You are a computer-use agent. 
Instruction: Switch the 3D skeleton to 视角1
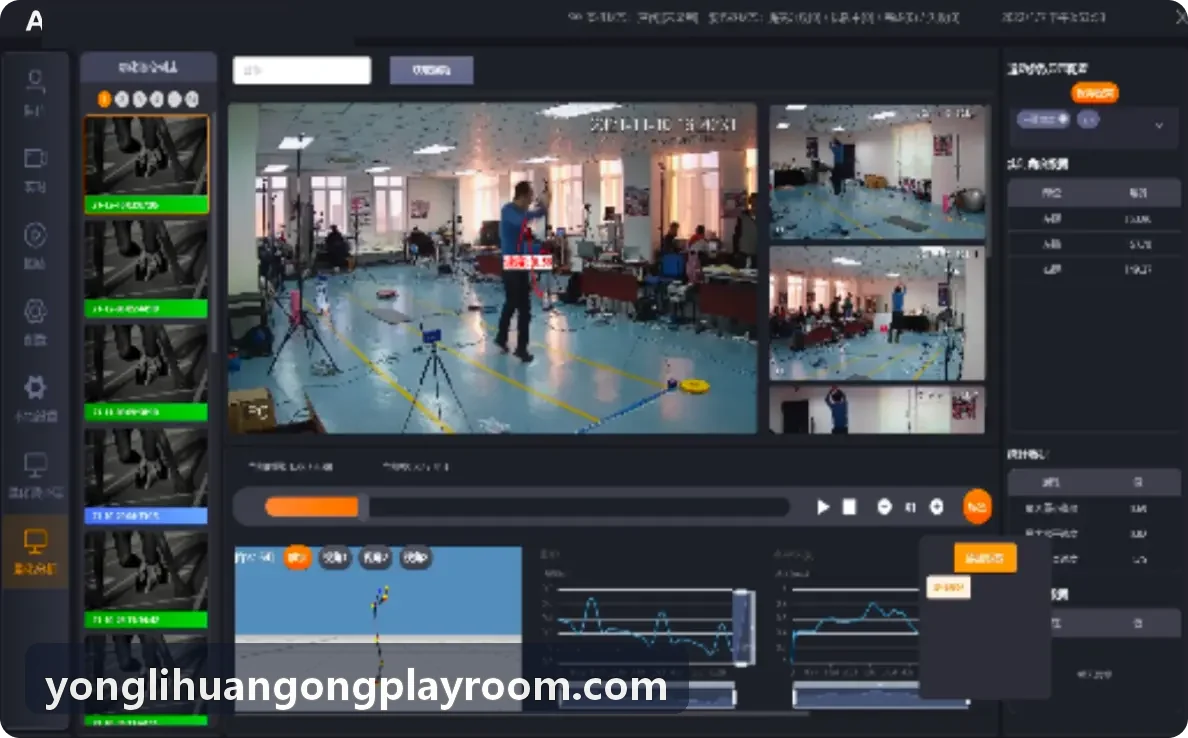click(335, 558)
